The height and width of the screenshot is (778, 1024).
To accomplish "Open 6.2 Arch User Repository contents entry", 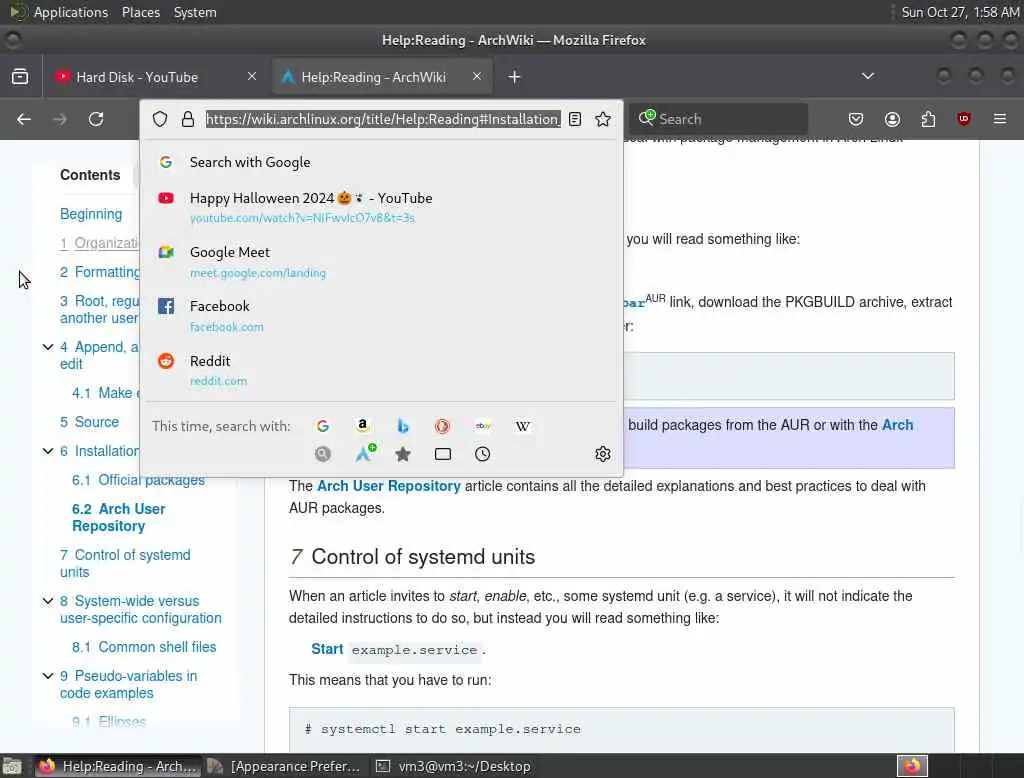I will 118,517.
